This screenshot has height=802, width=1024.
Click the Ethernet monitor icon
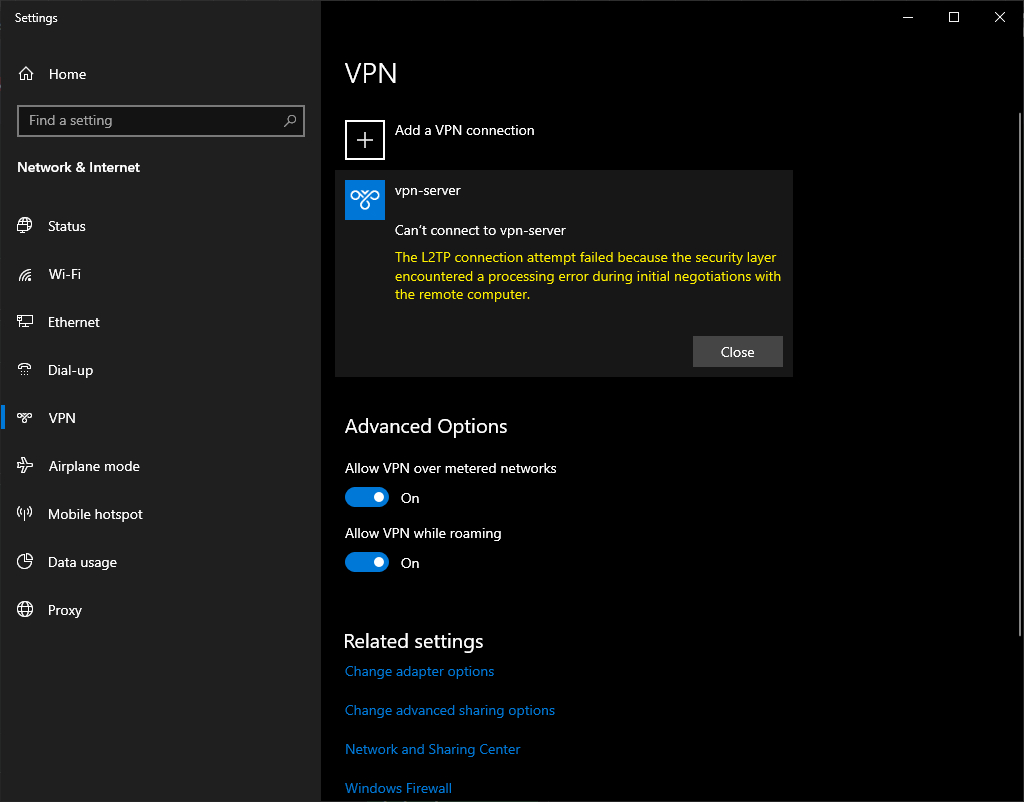25,321
